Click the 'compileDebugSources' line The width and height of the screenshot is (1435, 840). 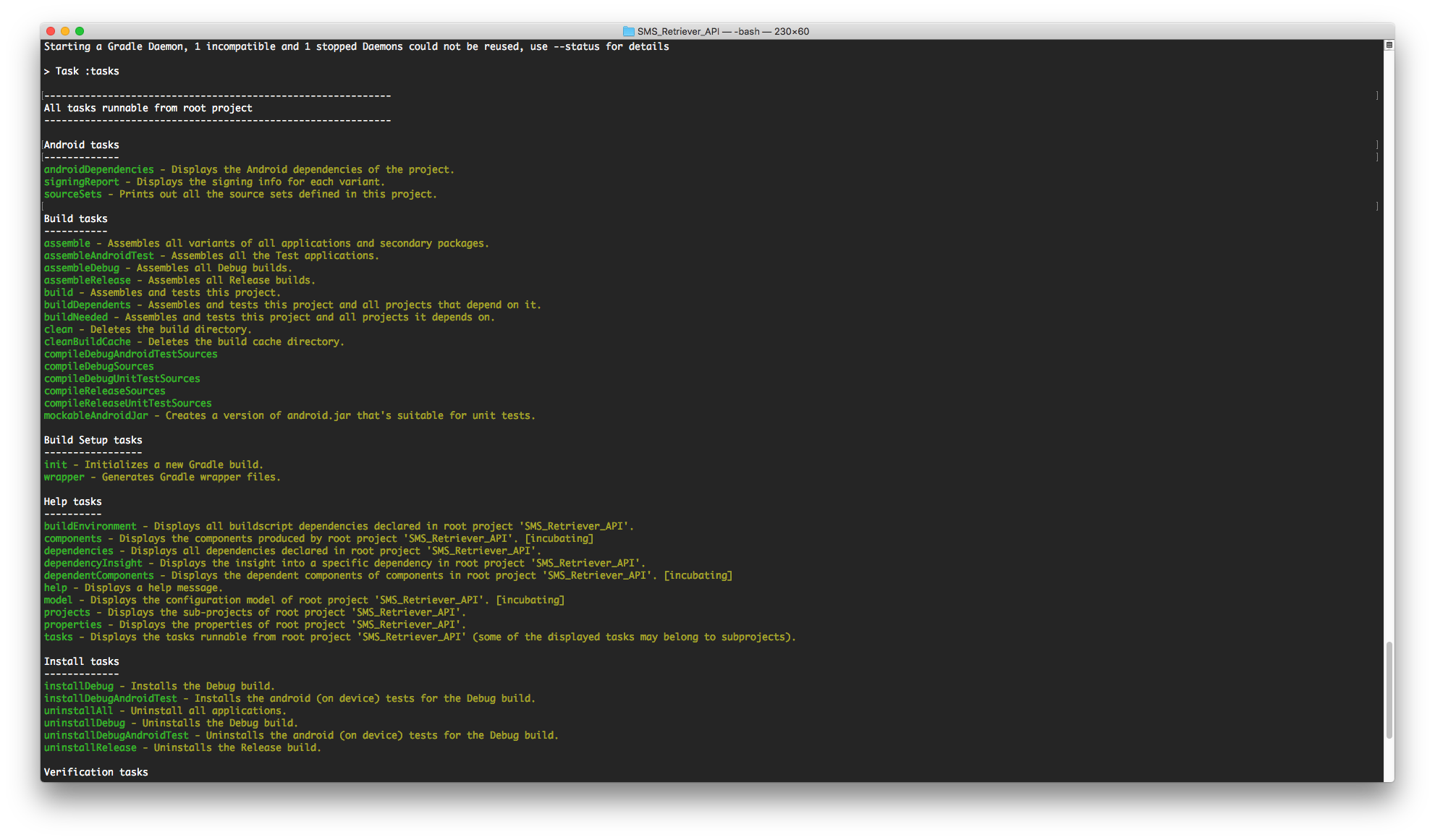99,366
